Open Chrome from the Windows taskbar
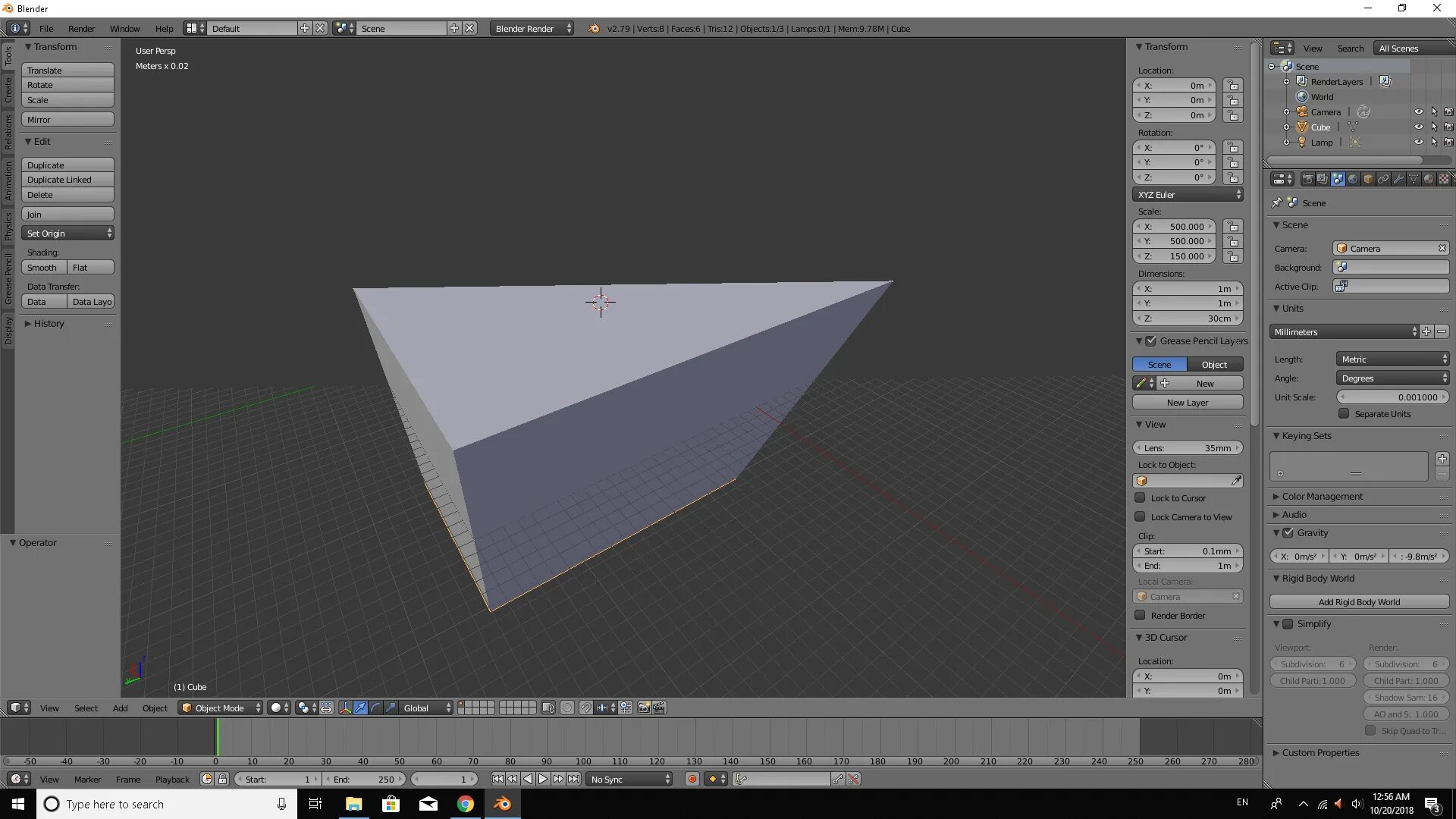 click(466, 804)
